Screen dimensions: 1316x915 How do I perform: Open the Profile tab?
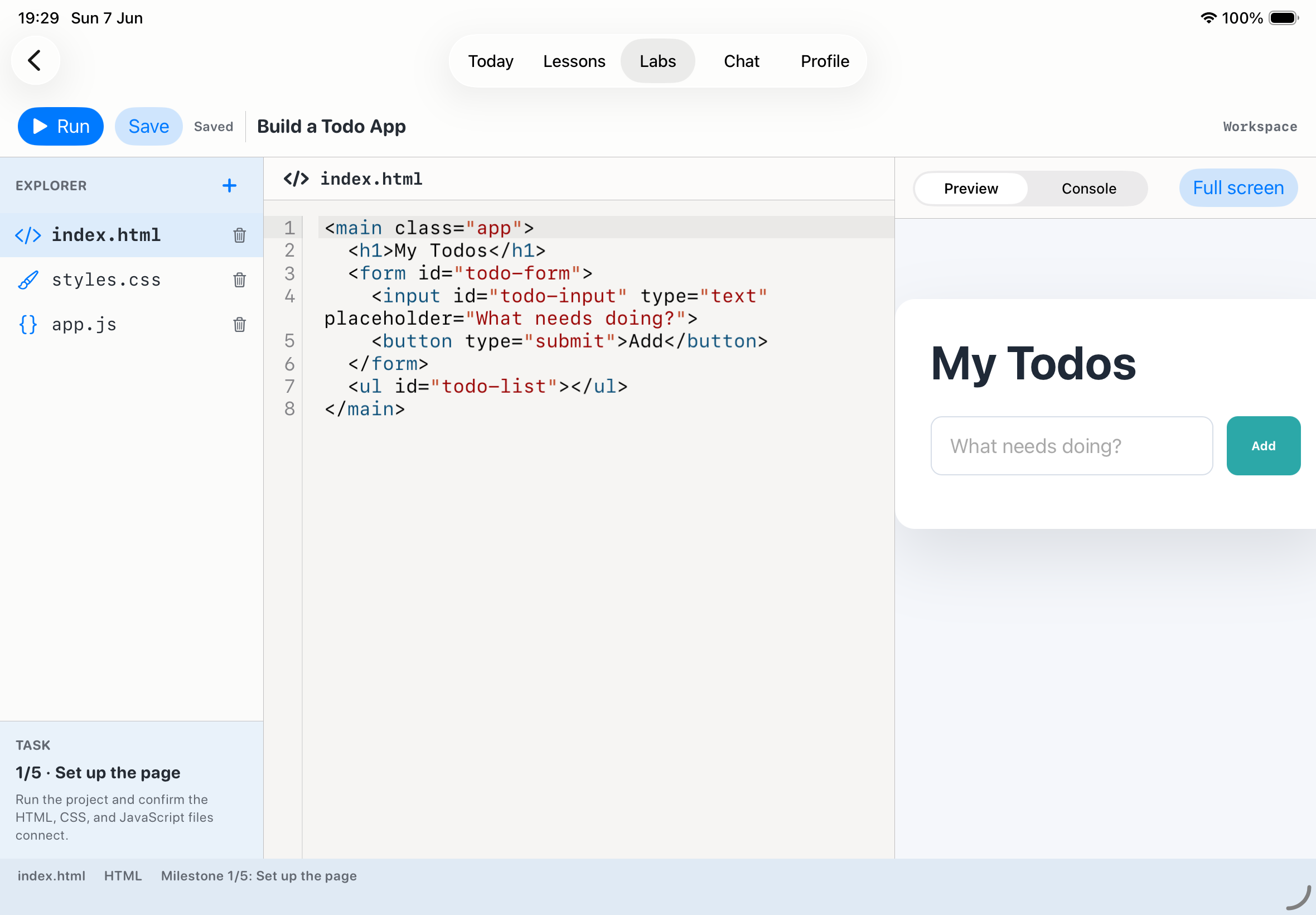[825, 61]
